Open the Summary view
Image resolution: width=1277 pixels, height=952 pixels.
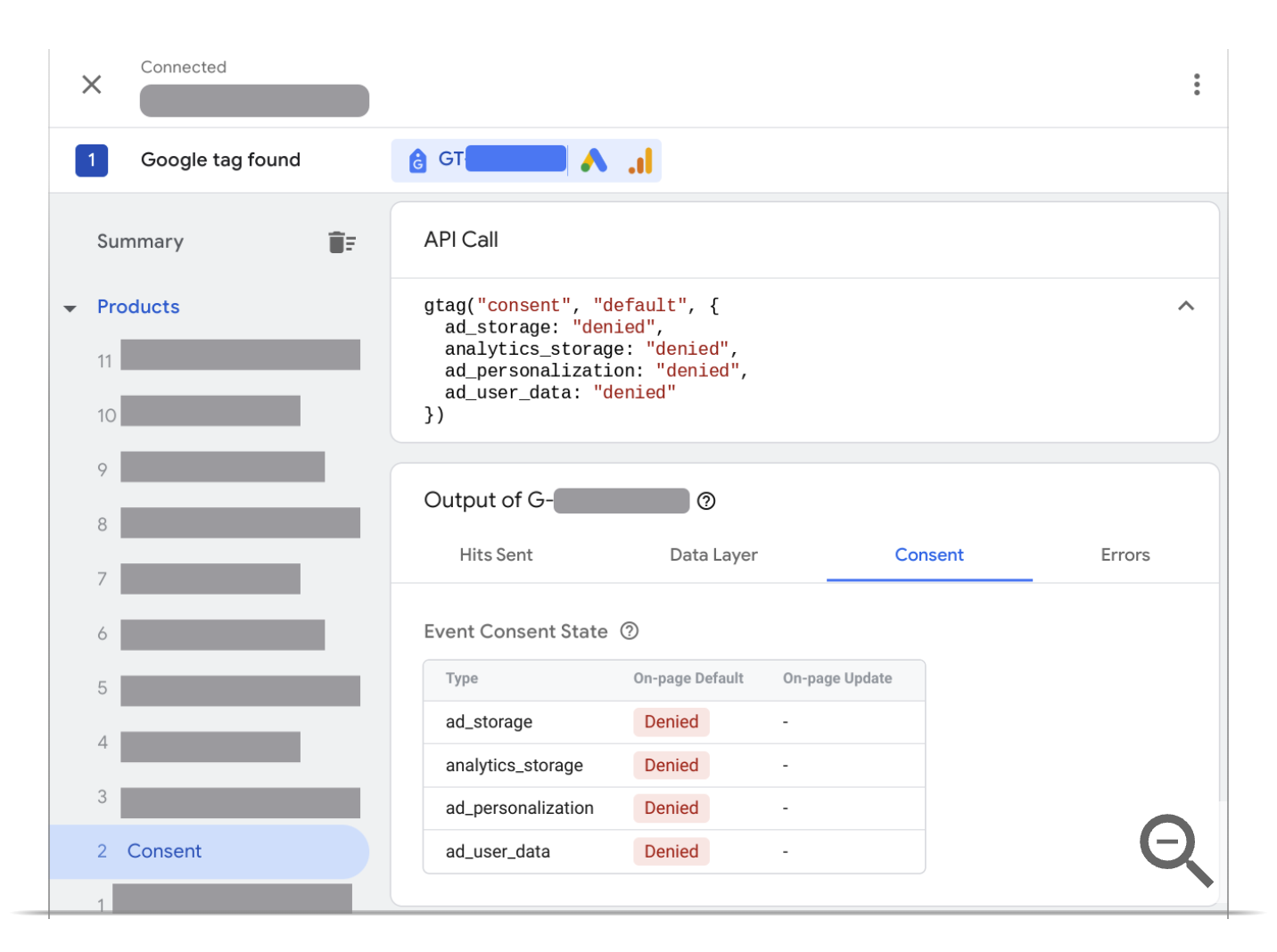coord(140,241)
